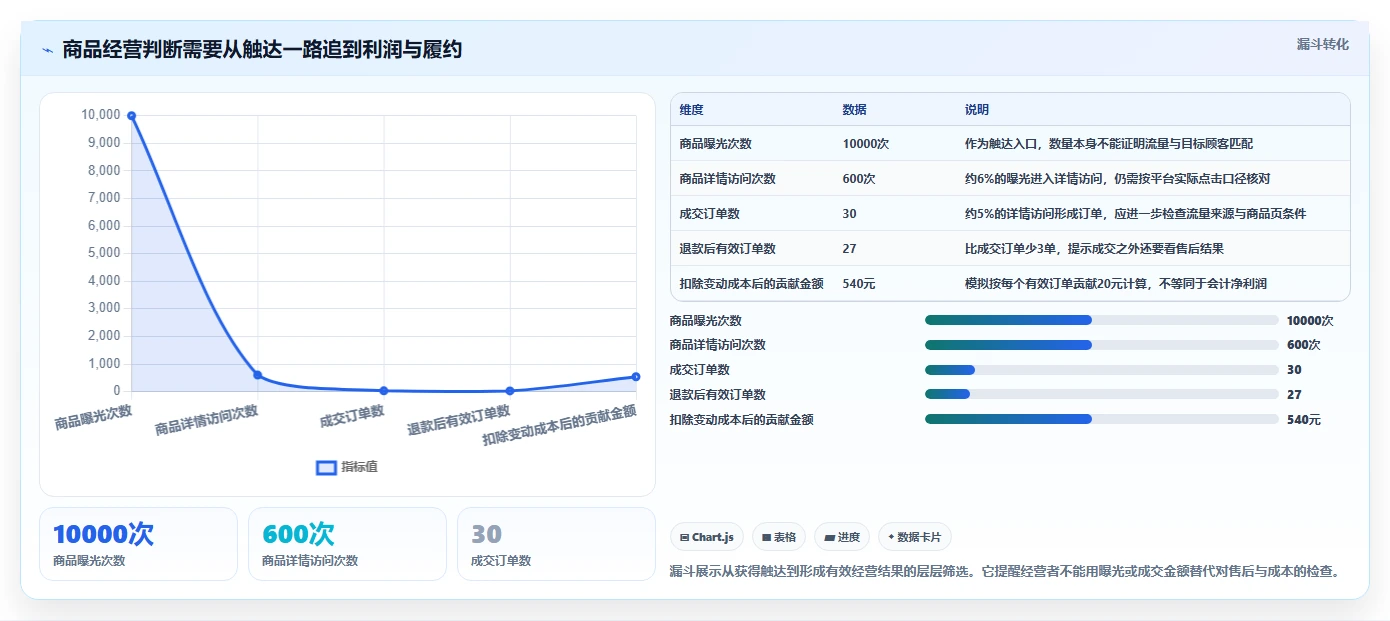Click the chart point for 扣除变动成本后的贡献金额
Viewport: 1390px width, 621px height.
coord(636,377)
